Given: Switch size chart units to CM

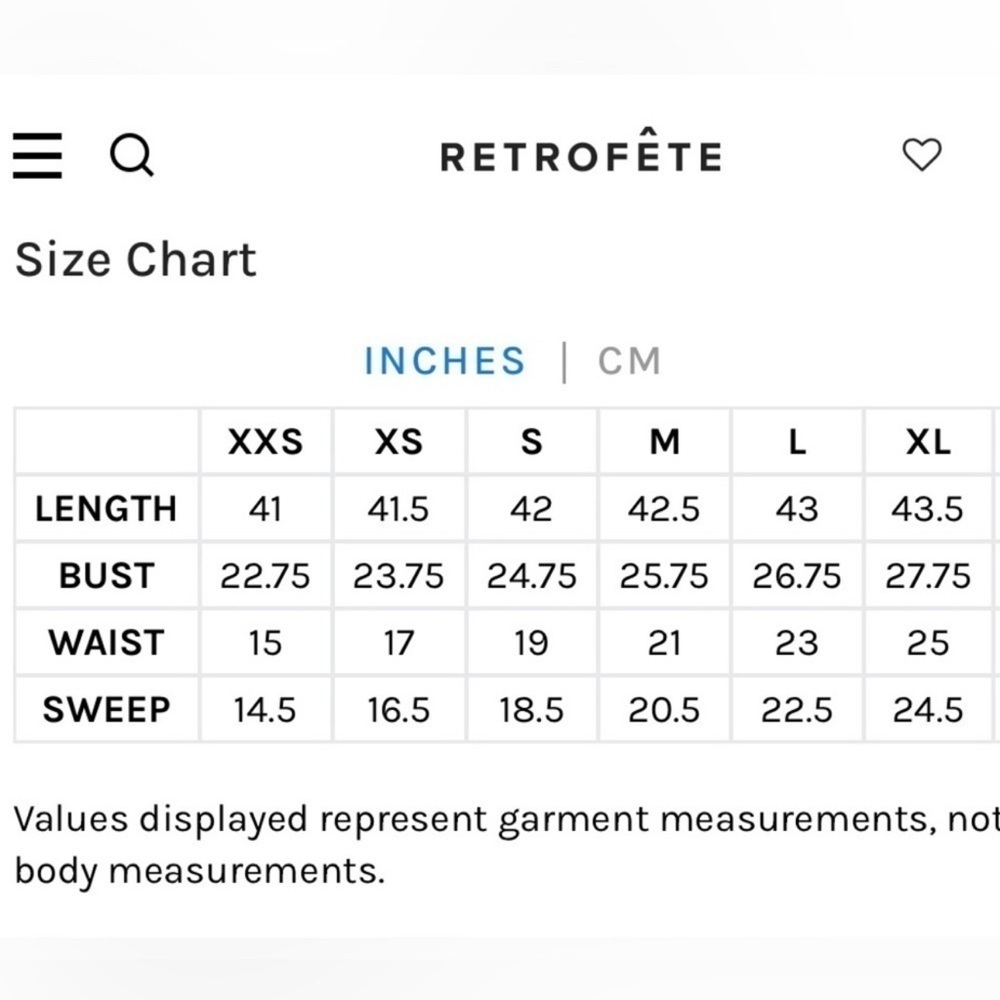Looking at the screenshot, I should coord(629,361).
